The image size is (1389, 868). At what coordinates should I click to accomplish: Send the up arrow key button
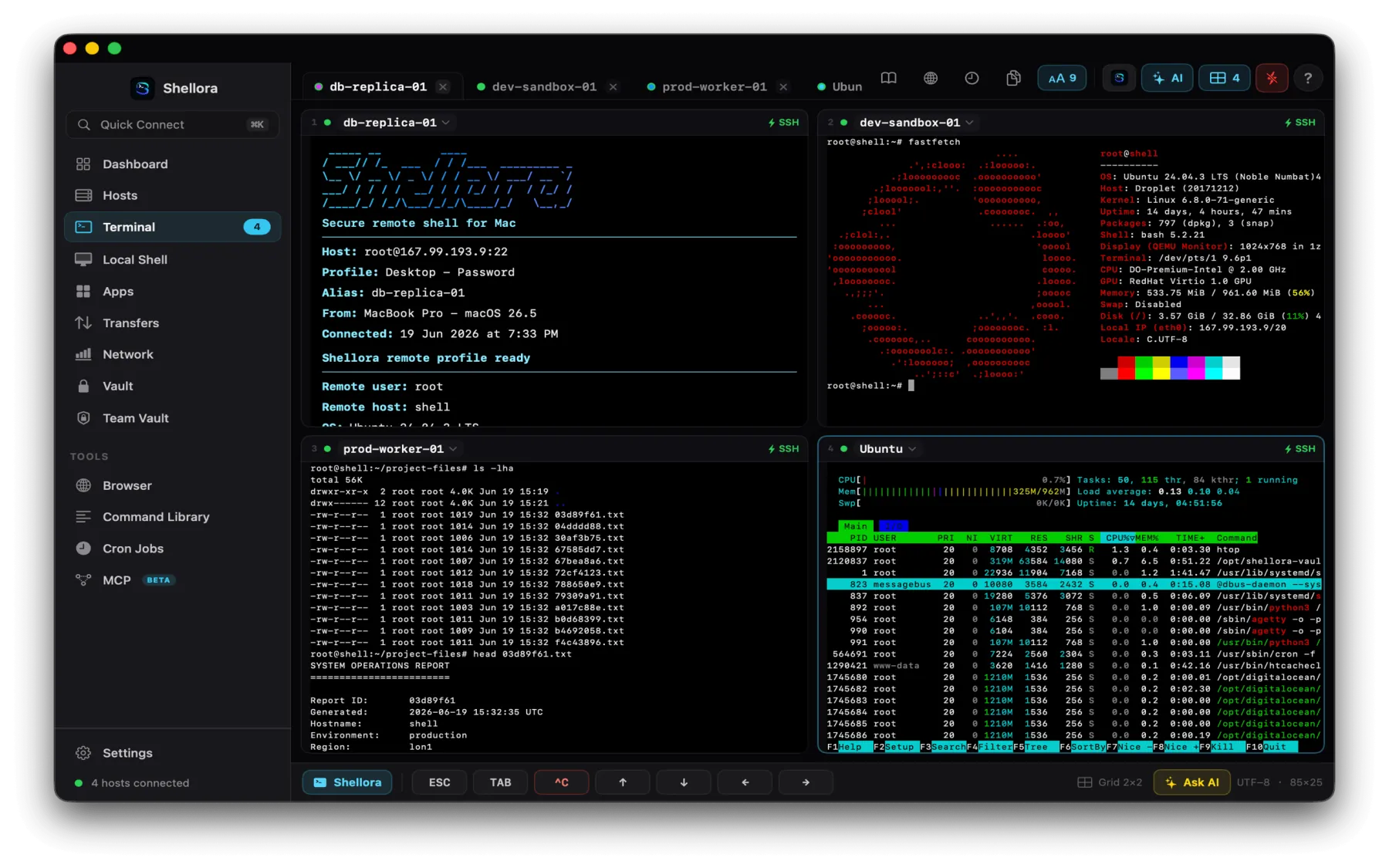[x=623, y=782]
